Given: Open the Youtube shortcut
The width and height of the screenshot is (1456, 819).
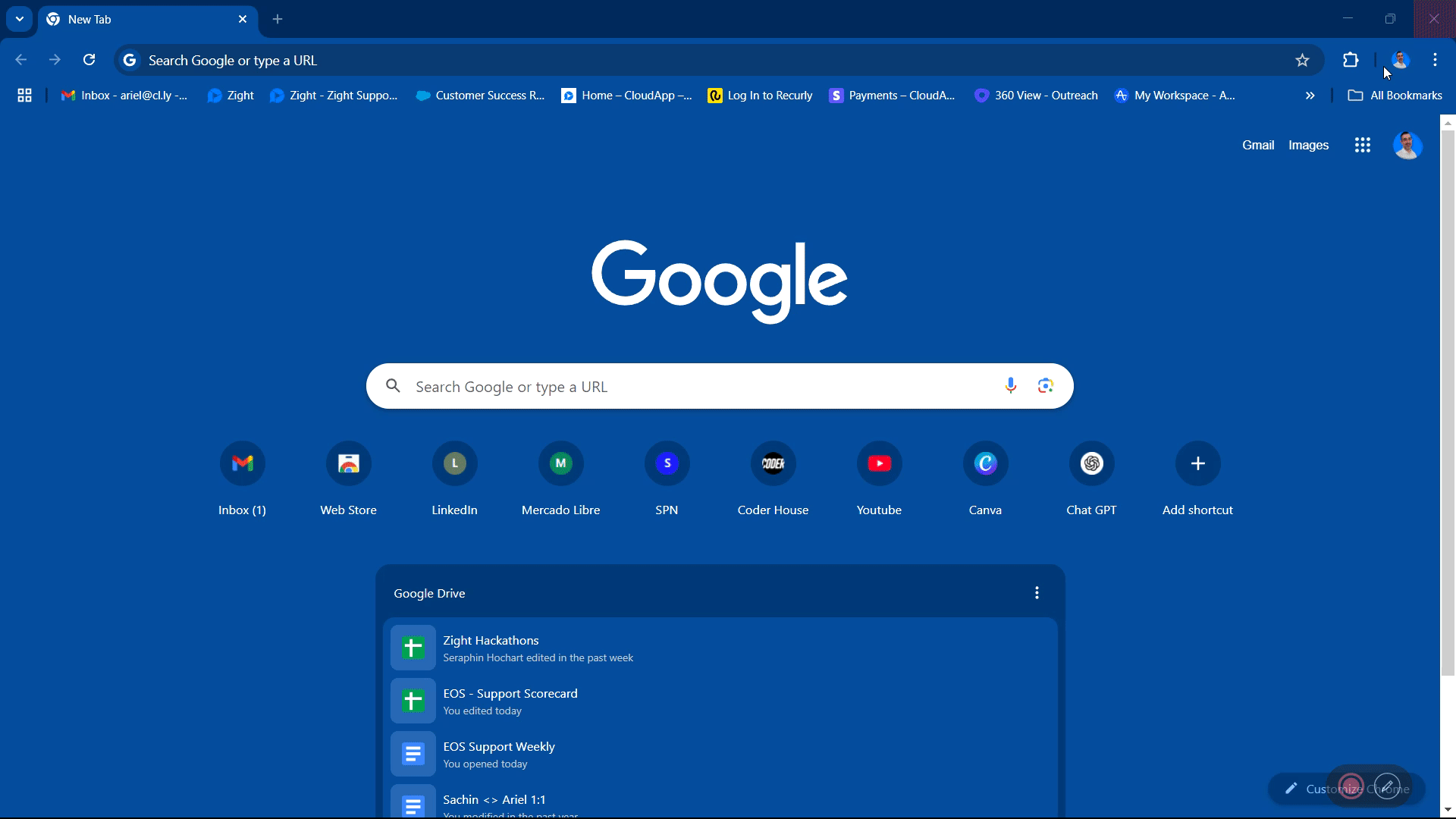Looking at the screenshot, I should point(880,478).
